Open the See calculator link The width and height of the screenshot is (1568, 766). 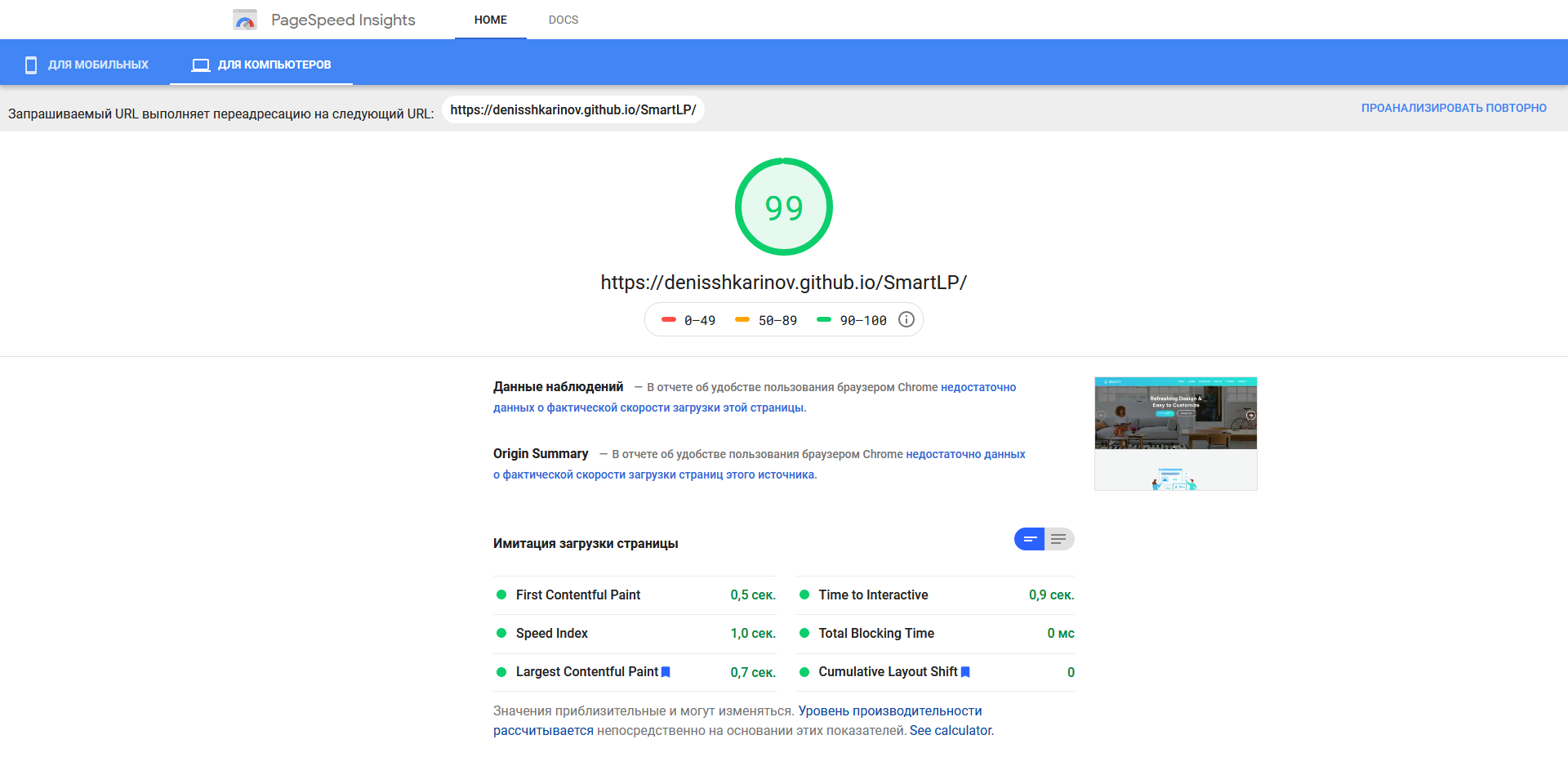(951, 731)
